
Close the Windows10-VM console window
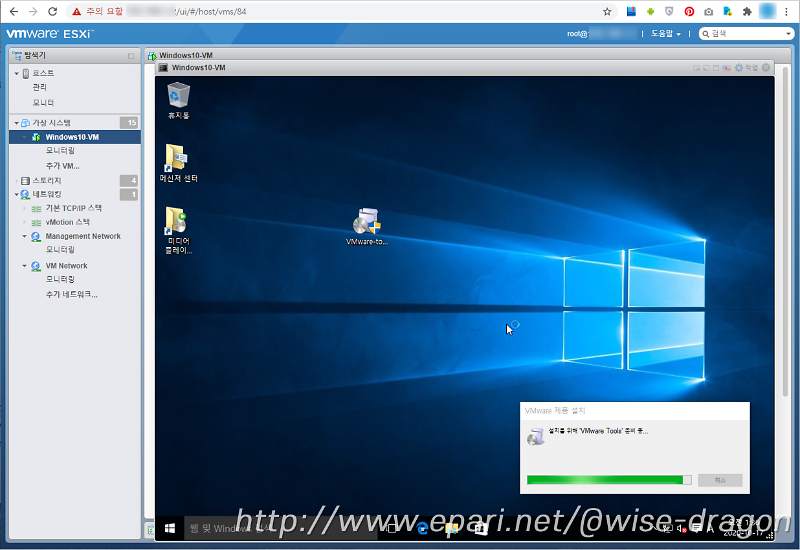click(766, 67)
